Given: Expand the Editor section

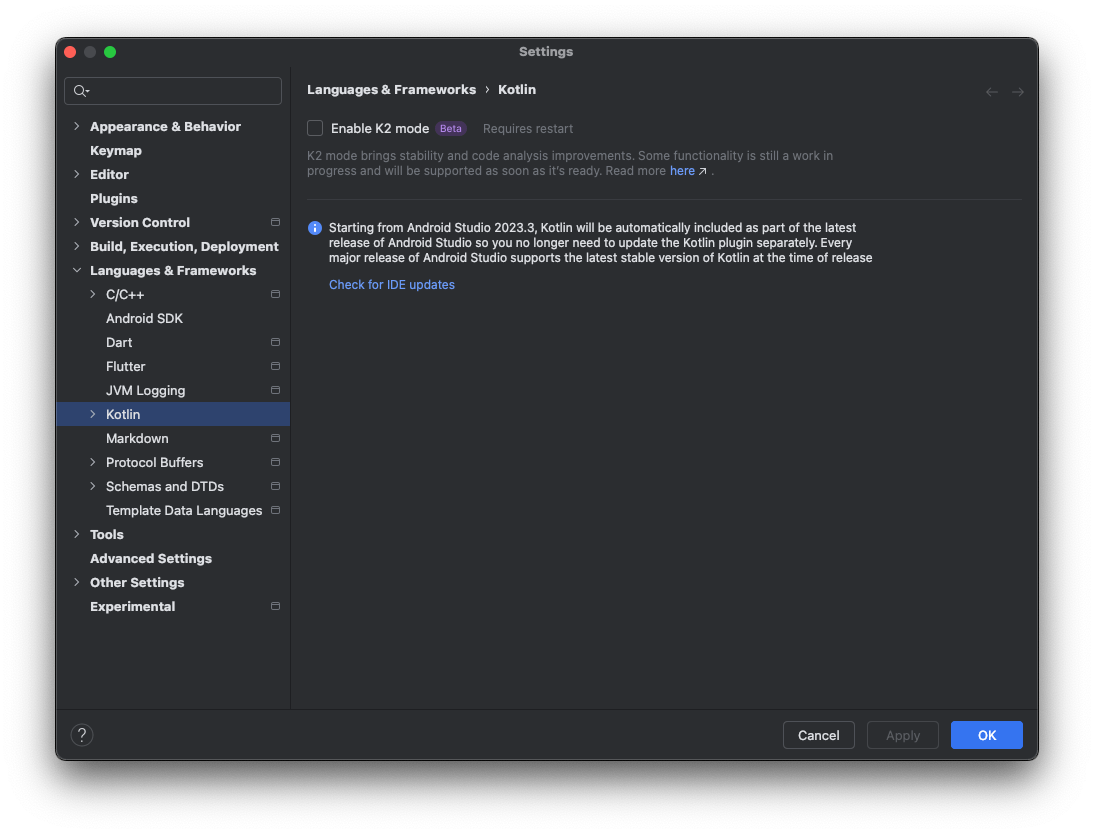Looking at the screenshot, I should pyautogui.click(x=77, y=174).
